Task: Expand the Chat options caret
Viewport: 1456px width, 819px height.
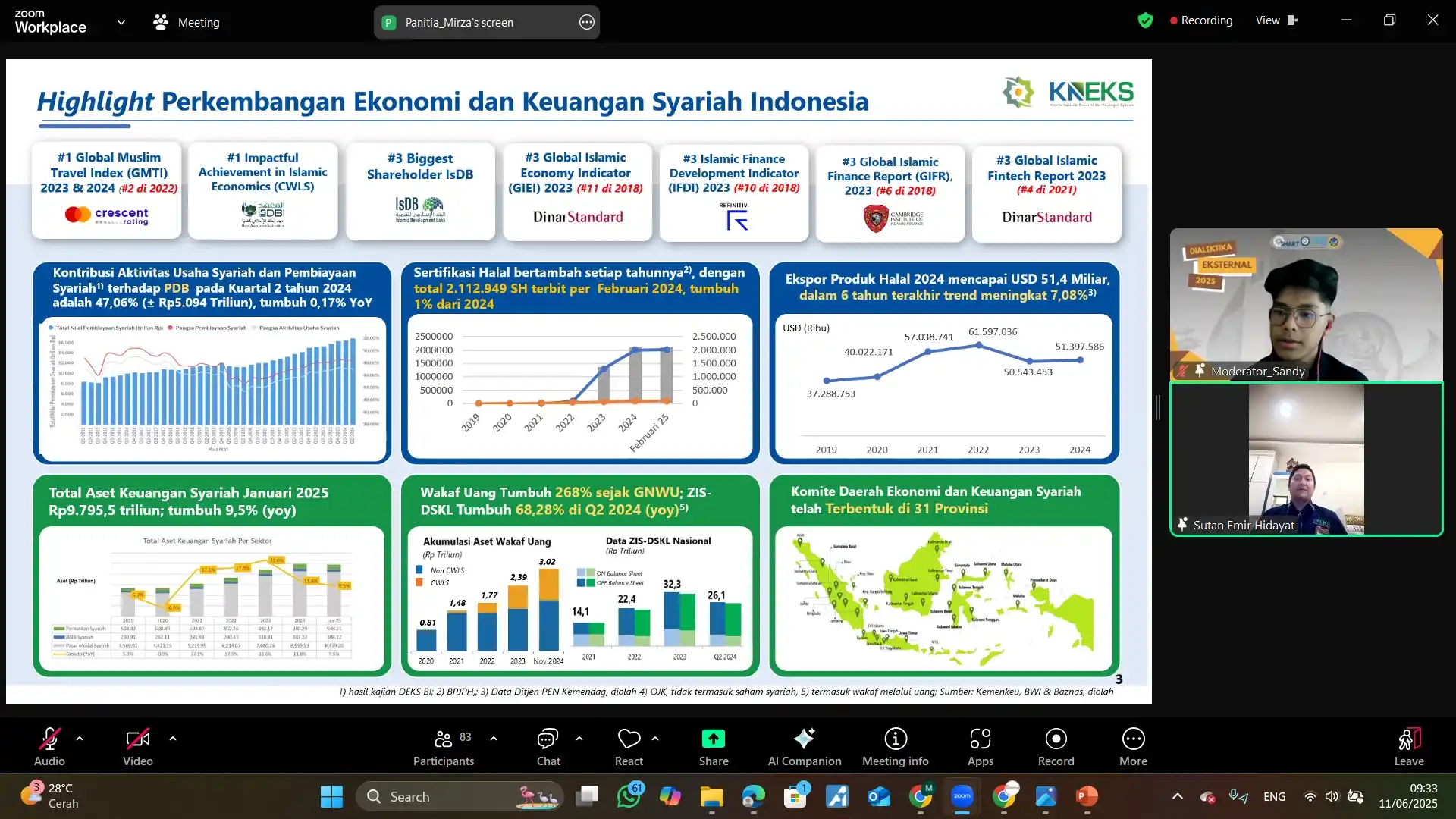Action: 579,739
